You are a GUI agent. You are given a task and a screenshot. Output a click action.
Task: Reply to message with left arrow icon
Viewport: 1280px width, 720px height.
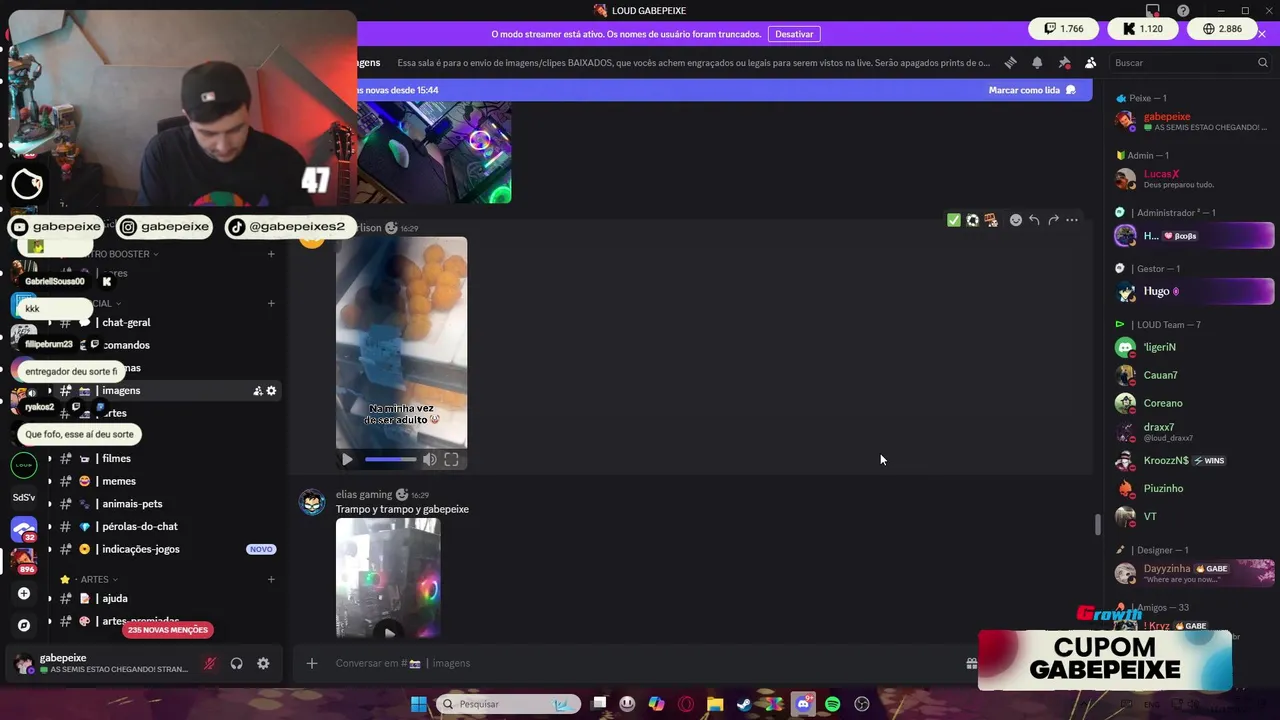[1034, 220]
